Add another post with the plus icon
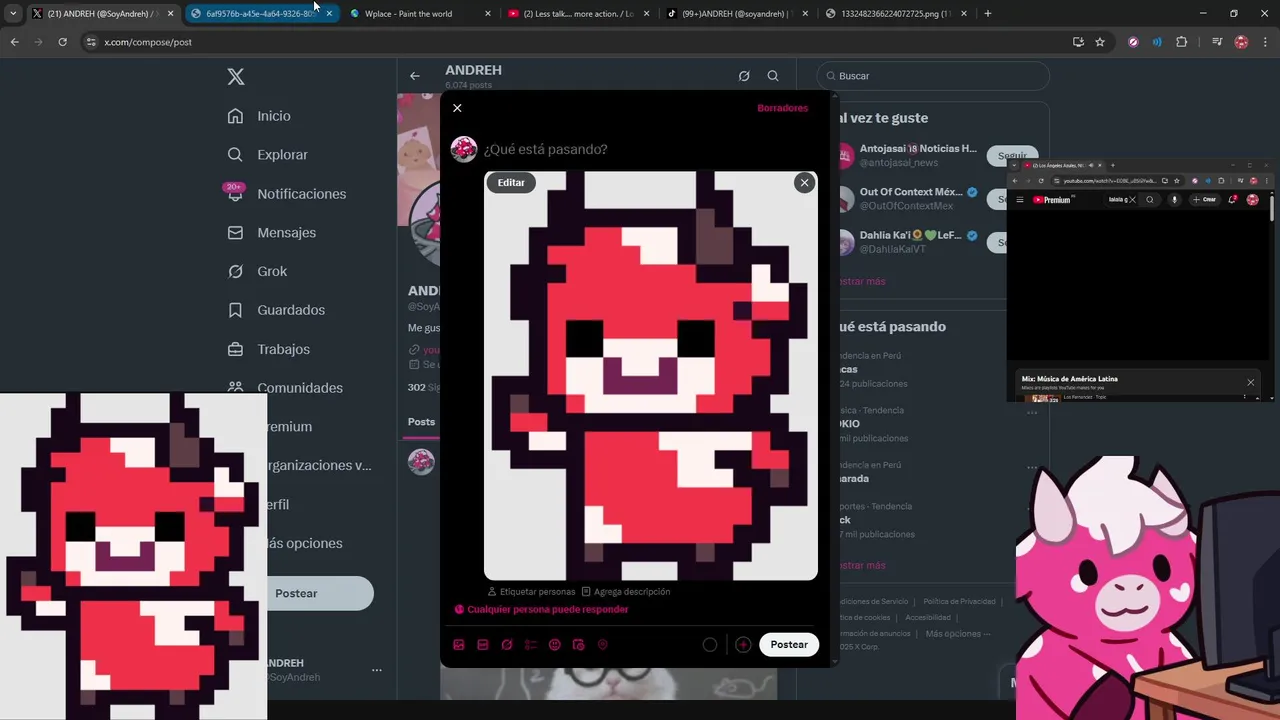 (x=743, y=645)
